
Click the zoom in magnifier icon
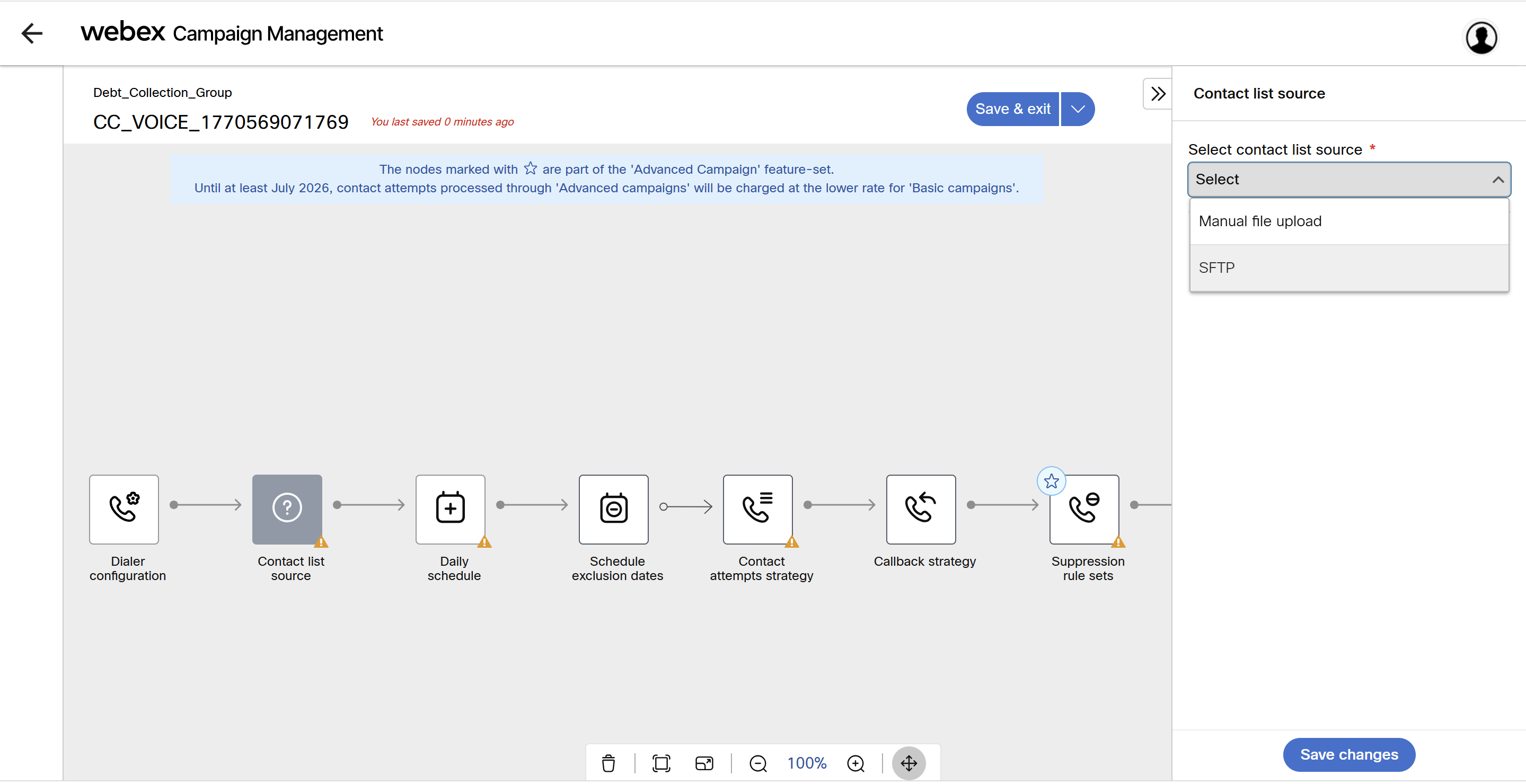tap(855, 763)
